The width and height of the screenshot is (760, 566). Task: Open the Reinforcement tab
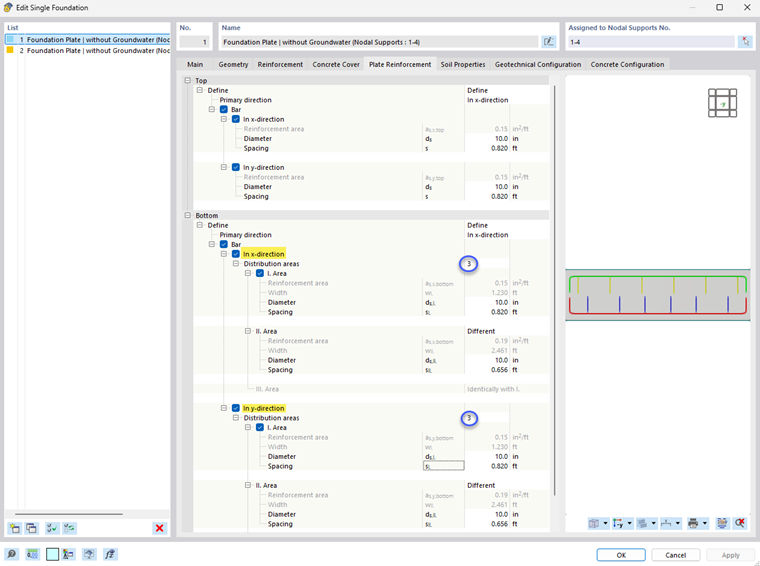coord(280,64)
